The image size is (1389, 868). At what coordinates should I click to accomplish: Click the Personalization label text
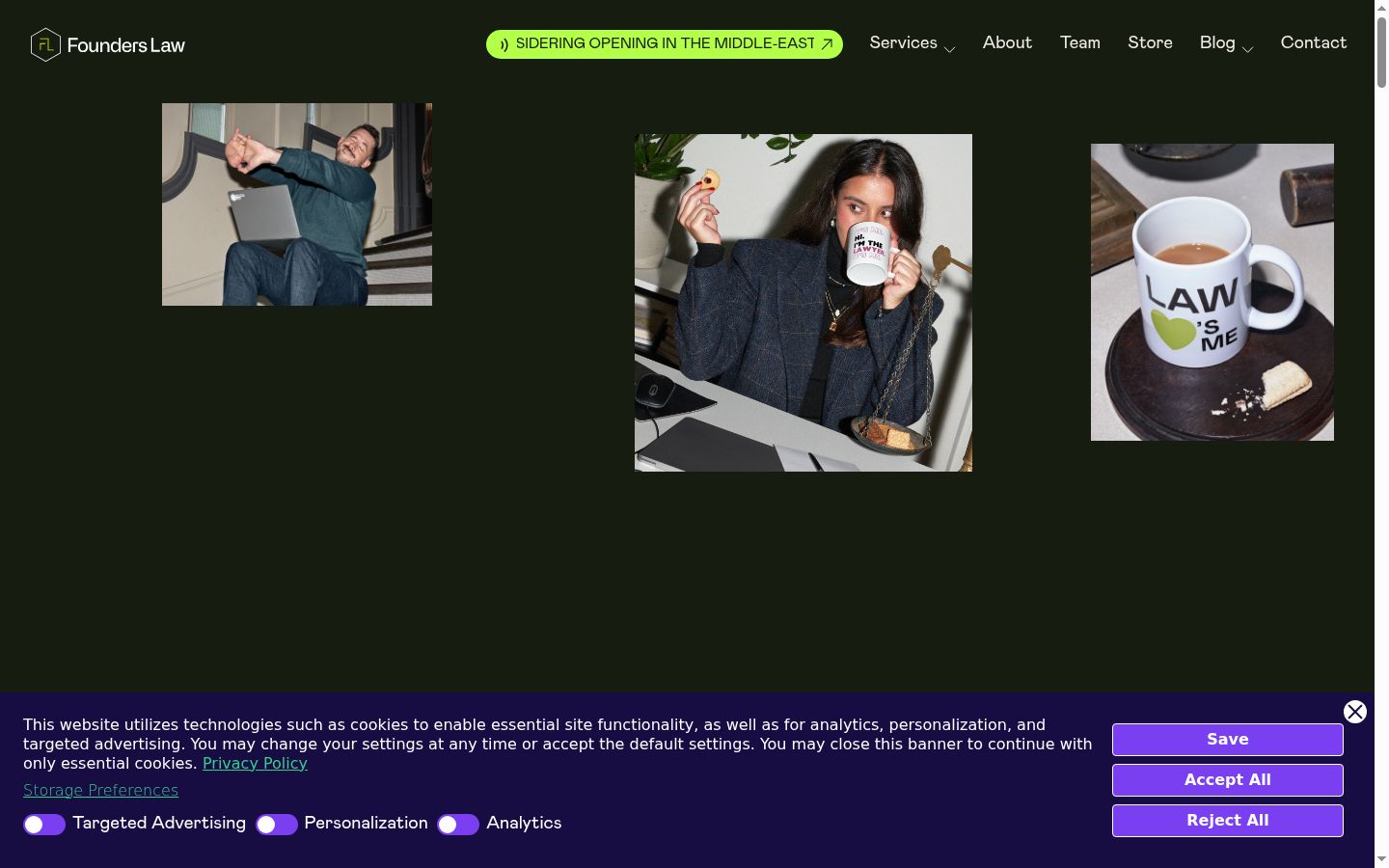pyautogui.click(x=366, y=823)
